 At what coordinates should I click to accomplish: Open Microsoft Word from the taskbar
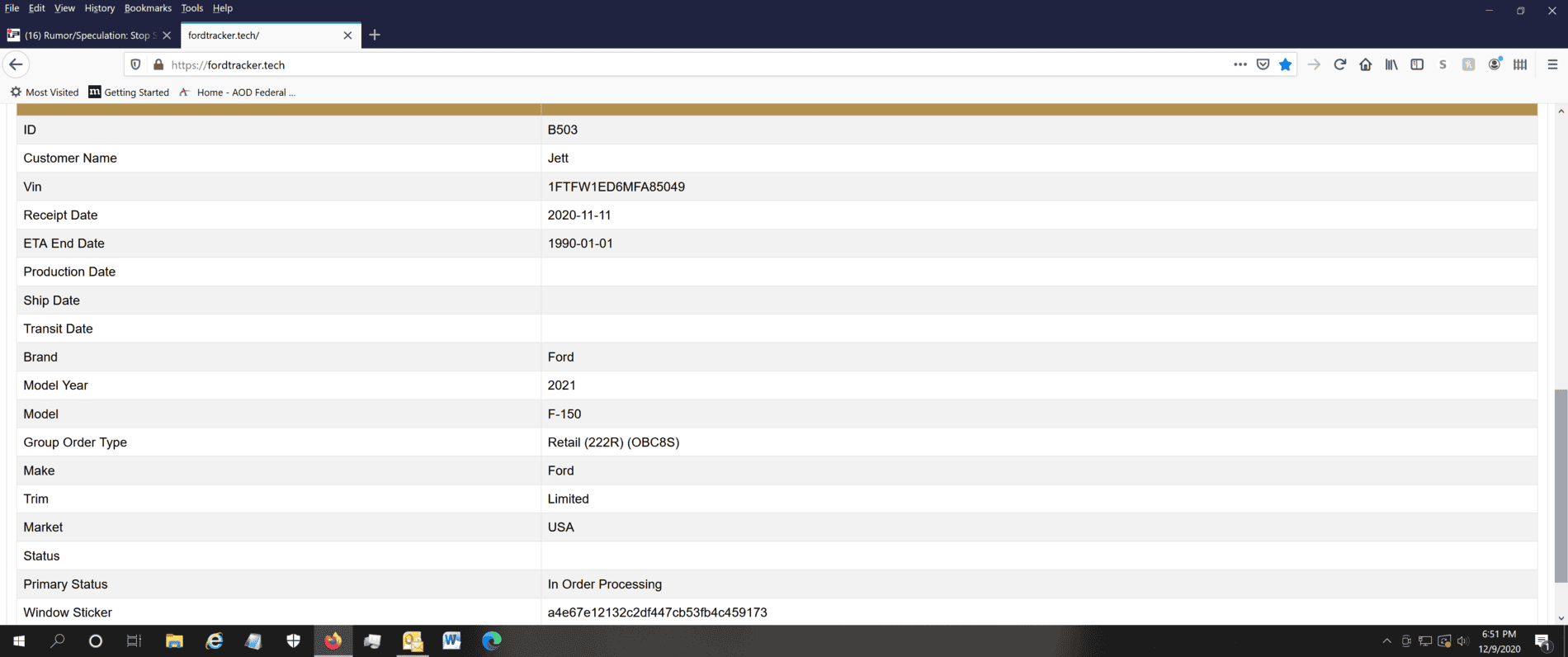coord(451,641)
